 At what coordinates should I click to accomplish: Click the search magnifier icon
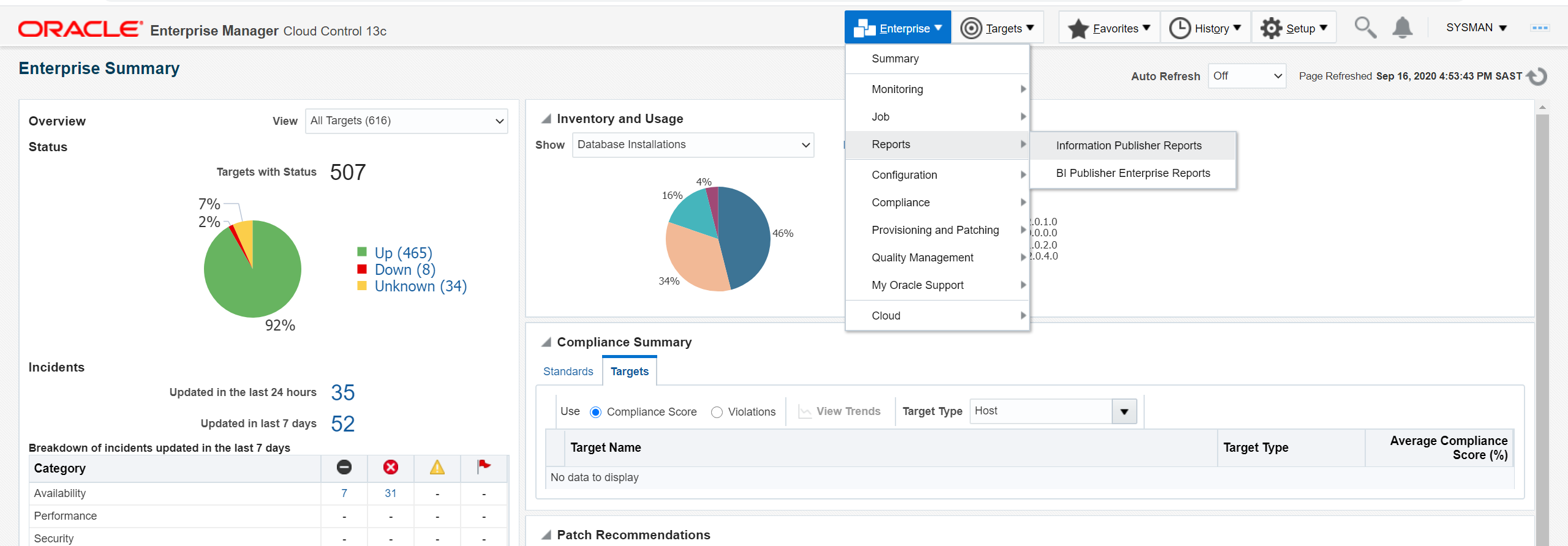coord(1365,28)
